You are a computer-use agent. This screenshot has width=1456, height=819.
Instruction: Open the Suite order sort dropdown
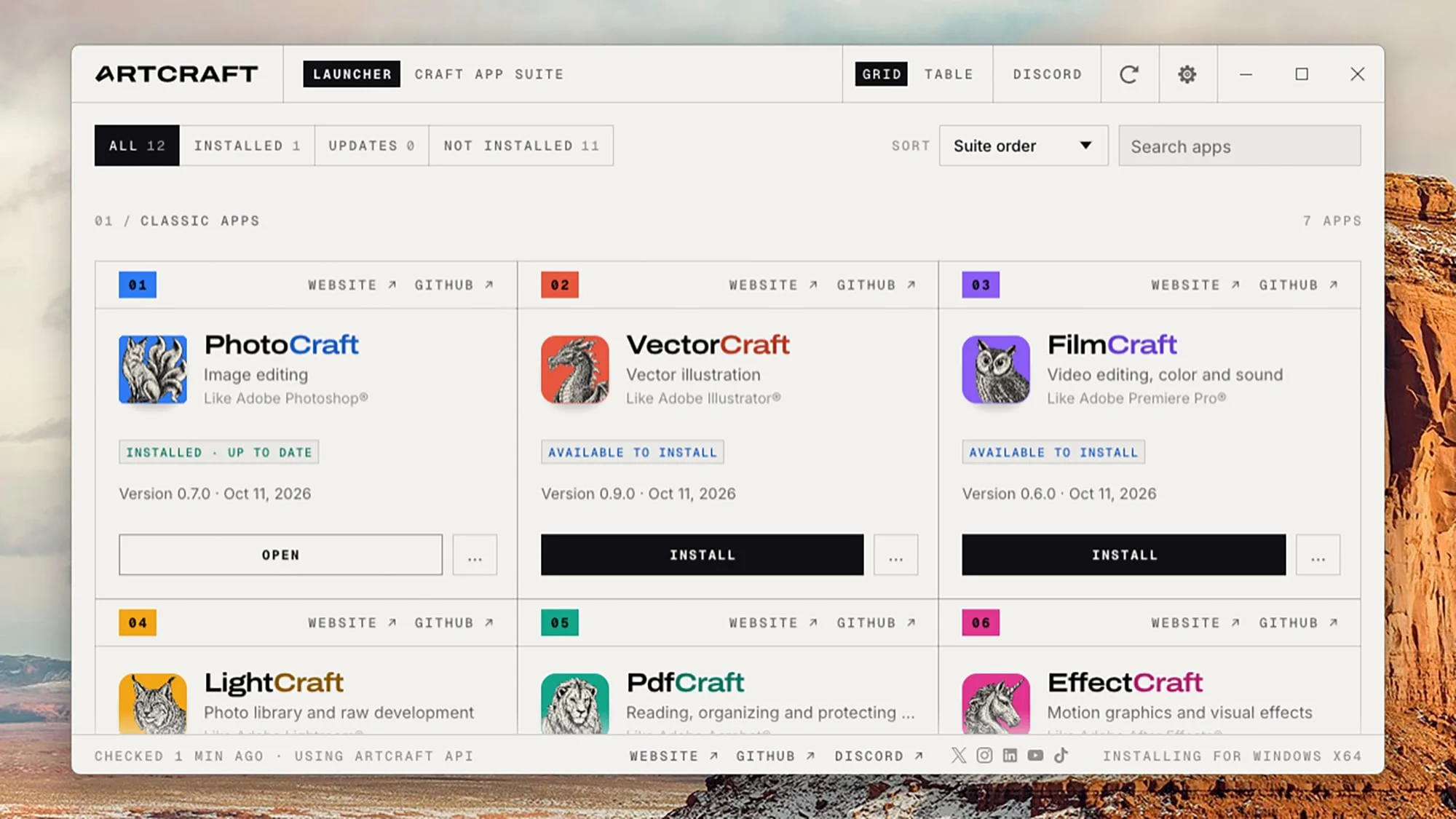click(1024, 146)
